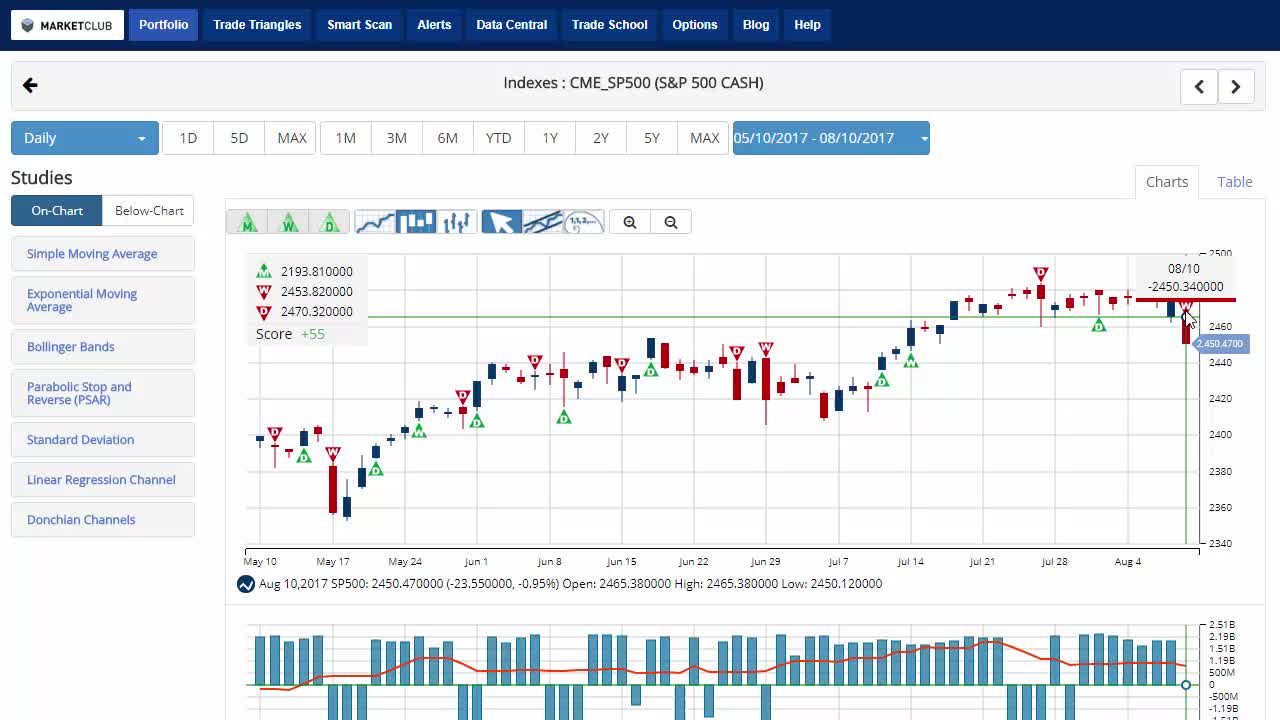Show previous symbol with left chevron button
This screenshot has width=1280, height=720.
(1199, 87)
